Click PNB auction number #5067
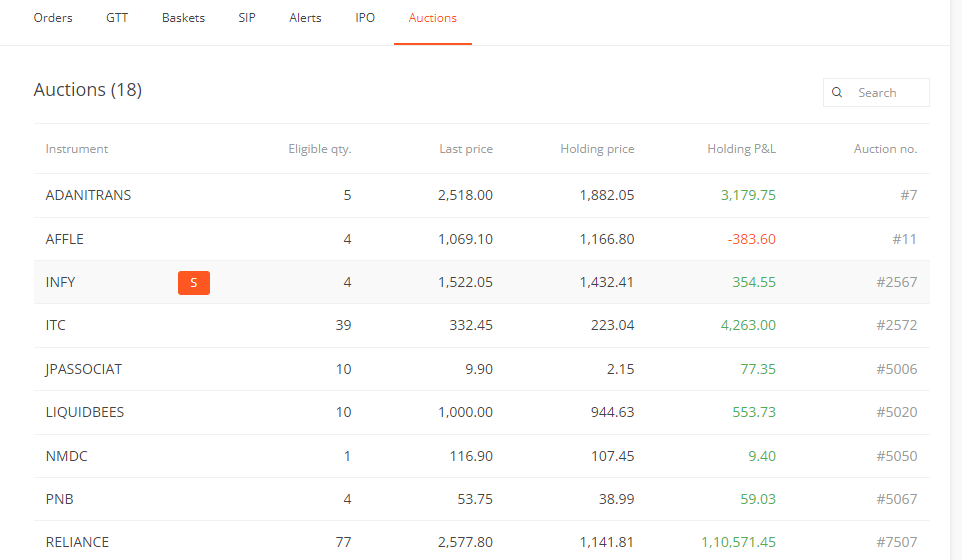962x560 pixels. coord(896,499)
